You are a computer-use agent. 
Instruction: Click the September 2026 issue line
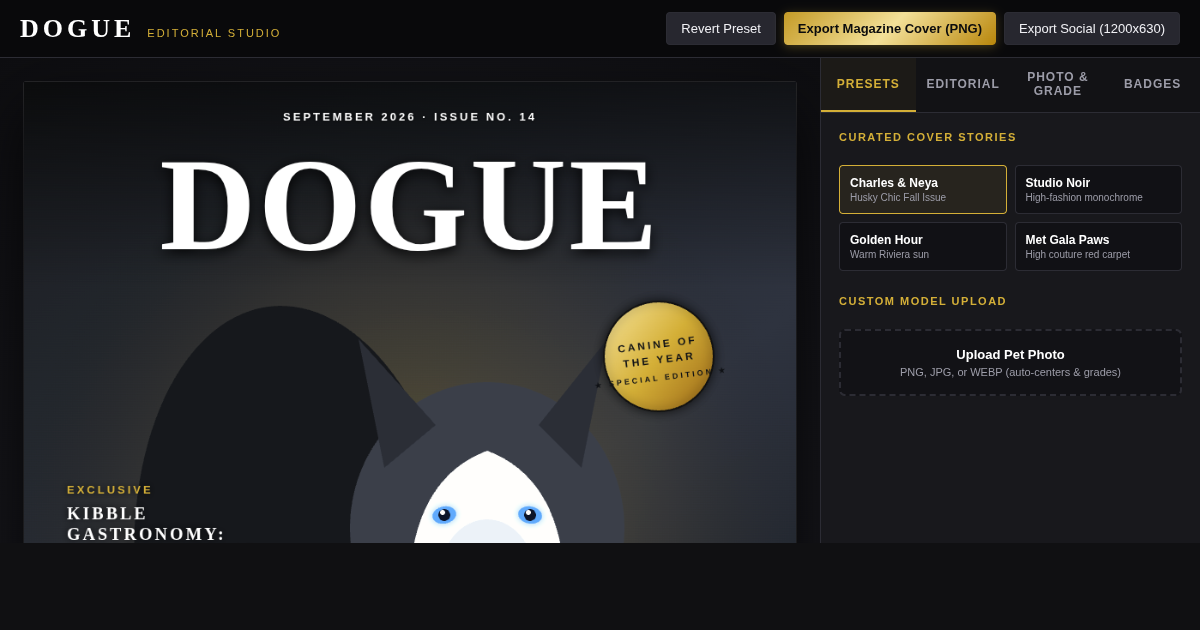tap(410, 117)
